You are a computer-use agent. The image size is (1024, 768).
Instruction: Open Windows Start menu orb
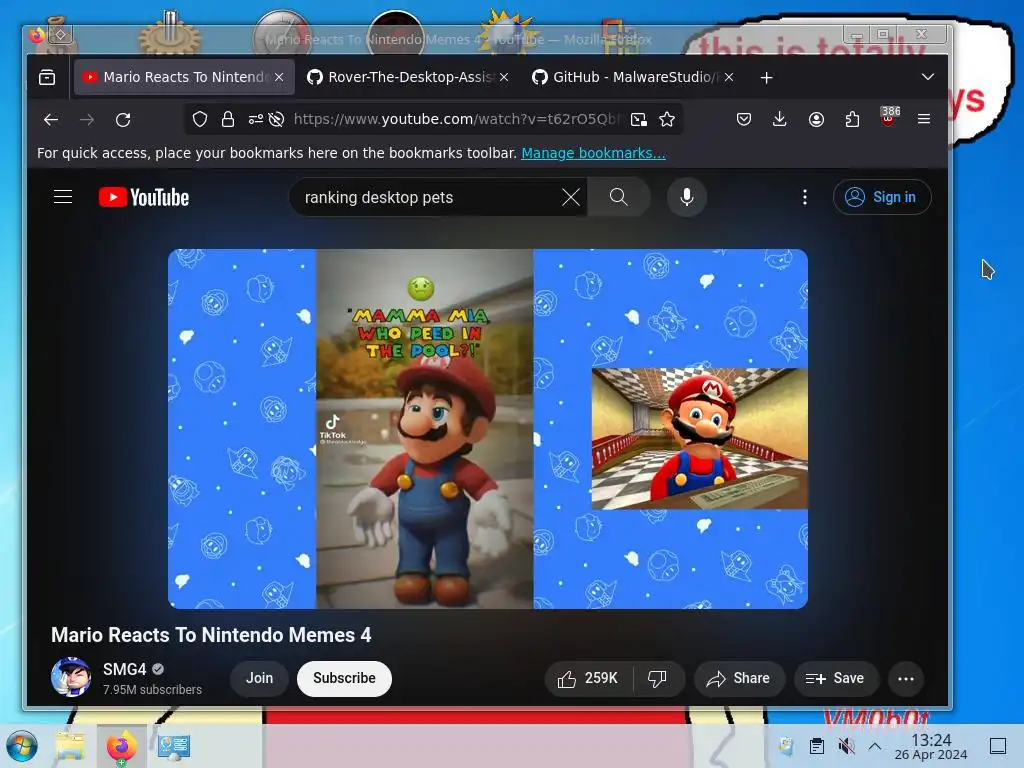pos(22,746)
